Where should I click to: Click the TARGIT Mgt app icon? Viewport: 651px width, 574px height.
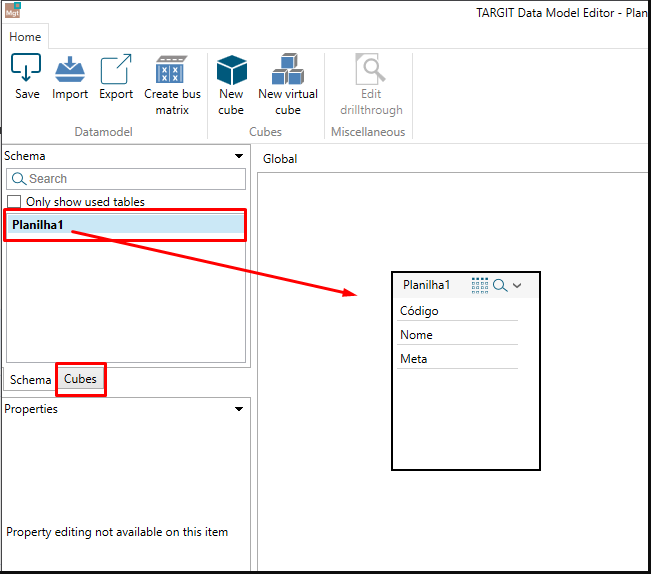click(x=12, y=10)
